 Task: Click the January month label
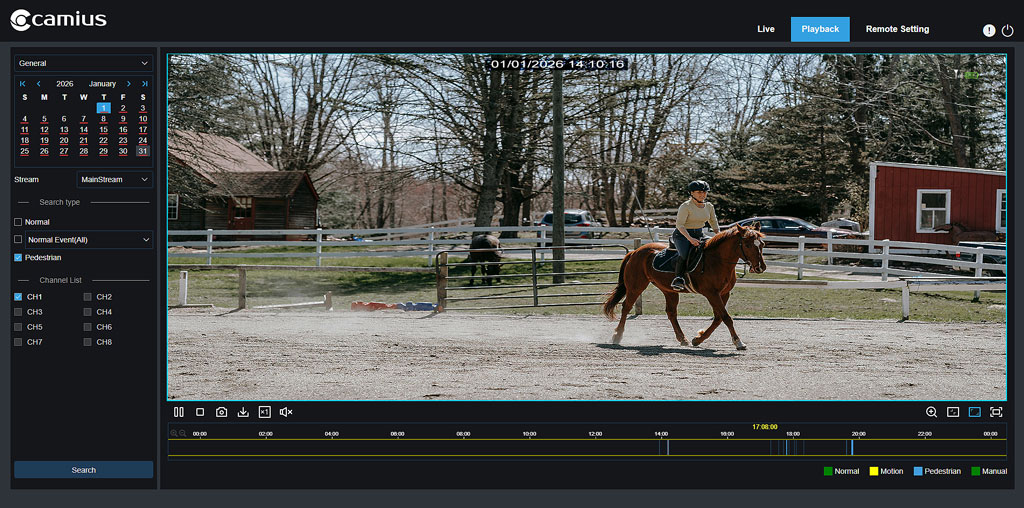coord(103,84)
